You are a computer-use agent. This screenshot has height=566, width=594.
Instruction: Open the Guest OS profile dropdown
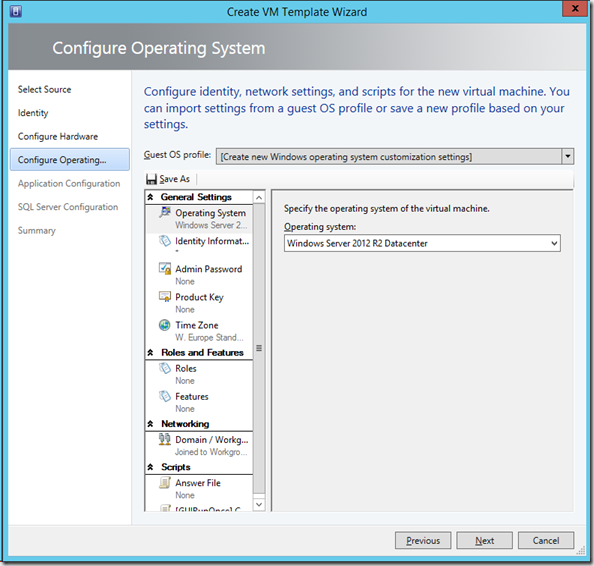tap(567, 156)
